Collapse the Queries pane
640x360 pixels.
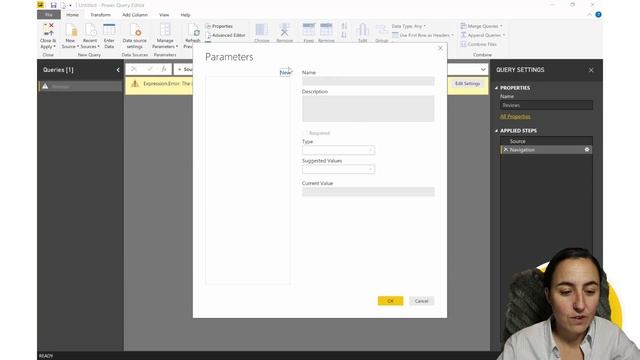[x=118, y=70]
